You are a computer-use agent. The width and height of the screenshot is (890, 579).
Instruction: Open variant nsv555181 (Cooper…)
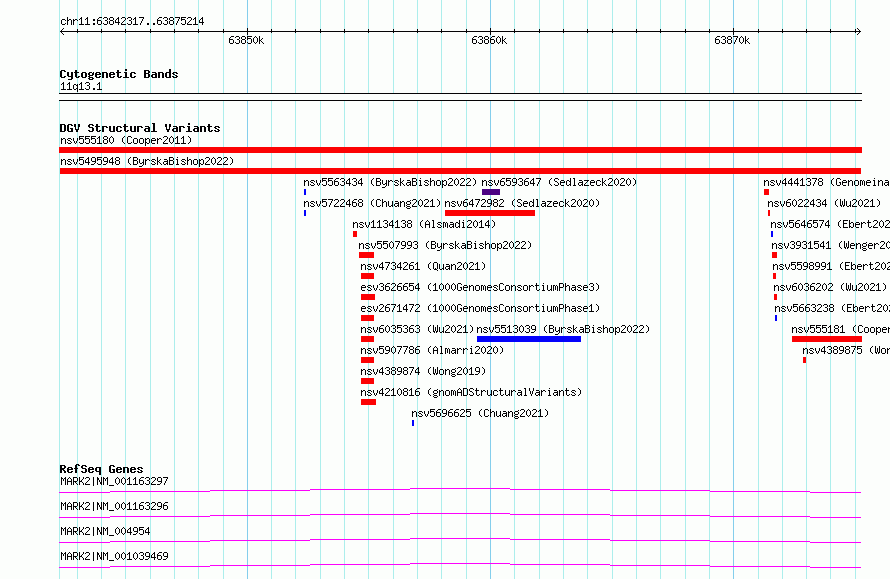841,329
